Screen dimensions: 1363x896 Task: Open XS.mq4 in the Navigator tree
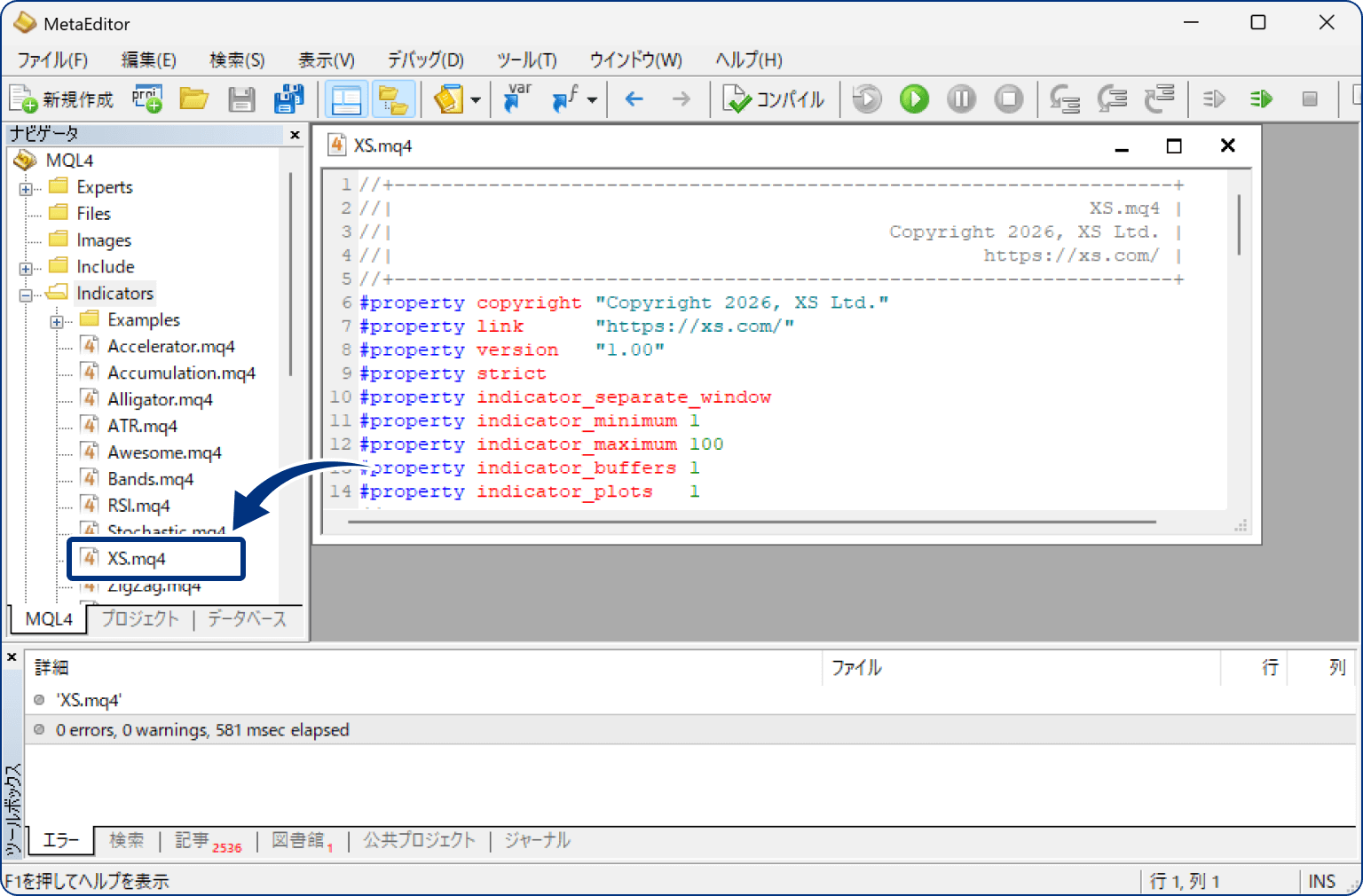pos(137,559)
